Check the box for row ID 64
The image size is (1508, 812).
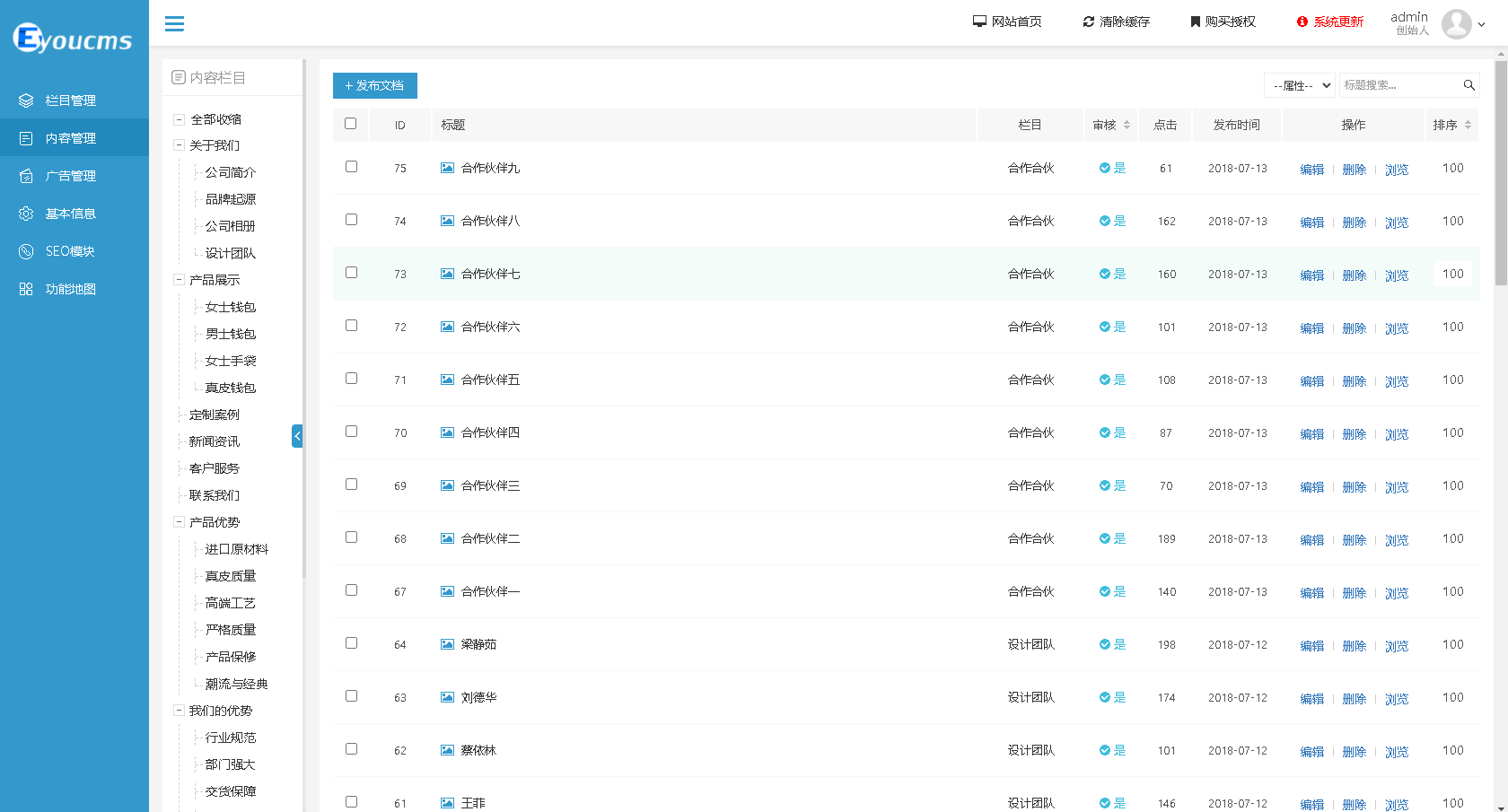pyautogui.click(x=351, y=643)
